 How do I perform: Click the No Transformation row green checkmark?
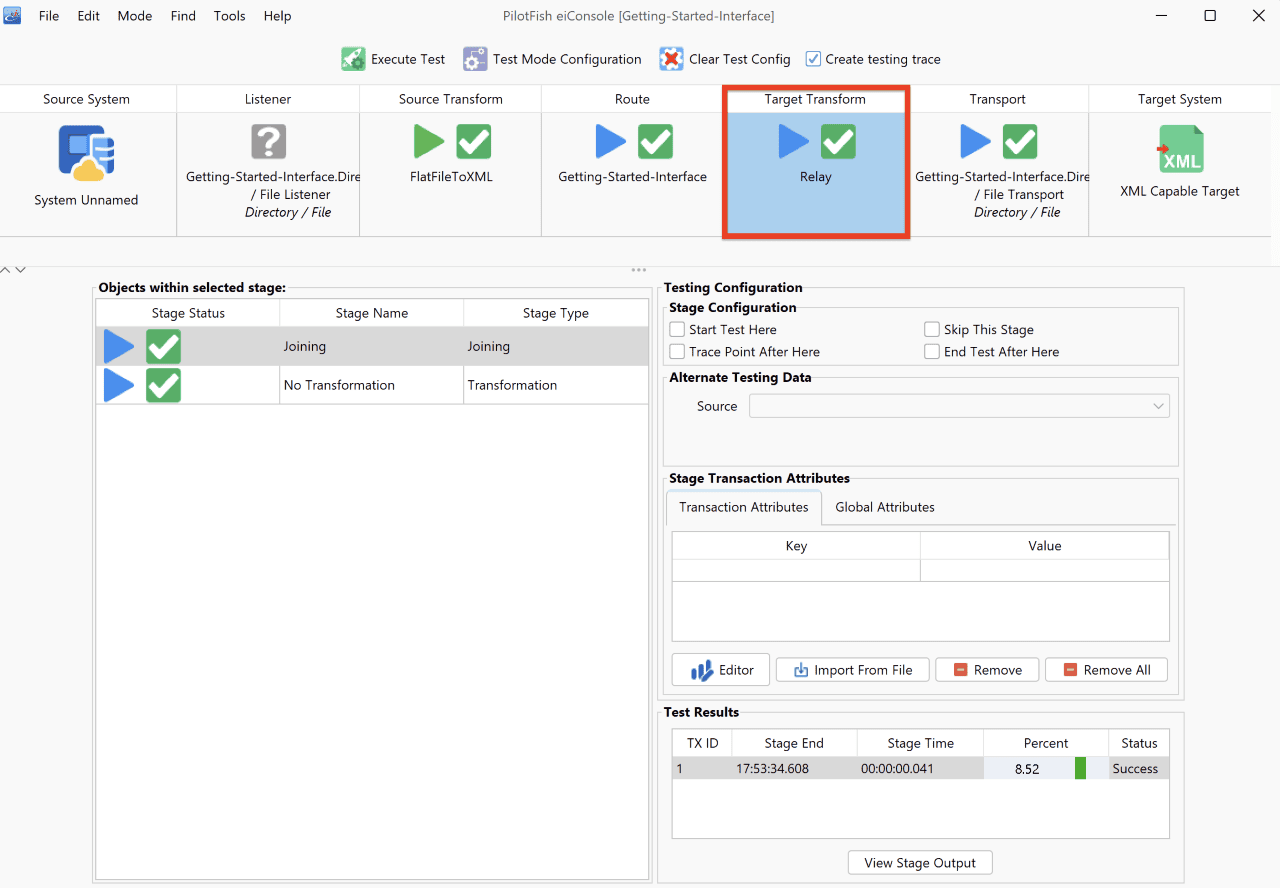[x=164, y=385]
